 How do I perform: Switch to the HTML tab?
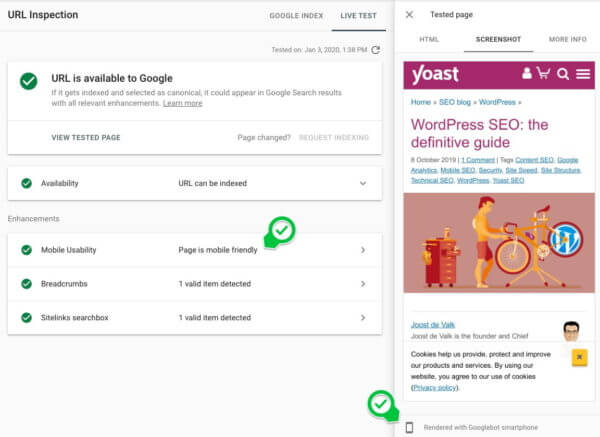(429, 39)
